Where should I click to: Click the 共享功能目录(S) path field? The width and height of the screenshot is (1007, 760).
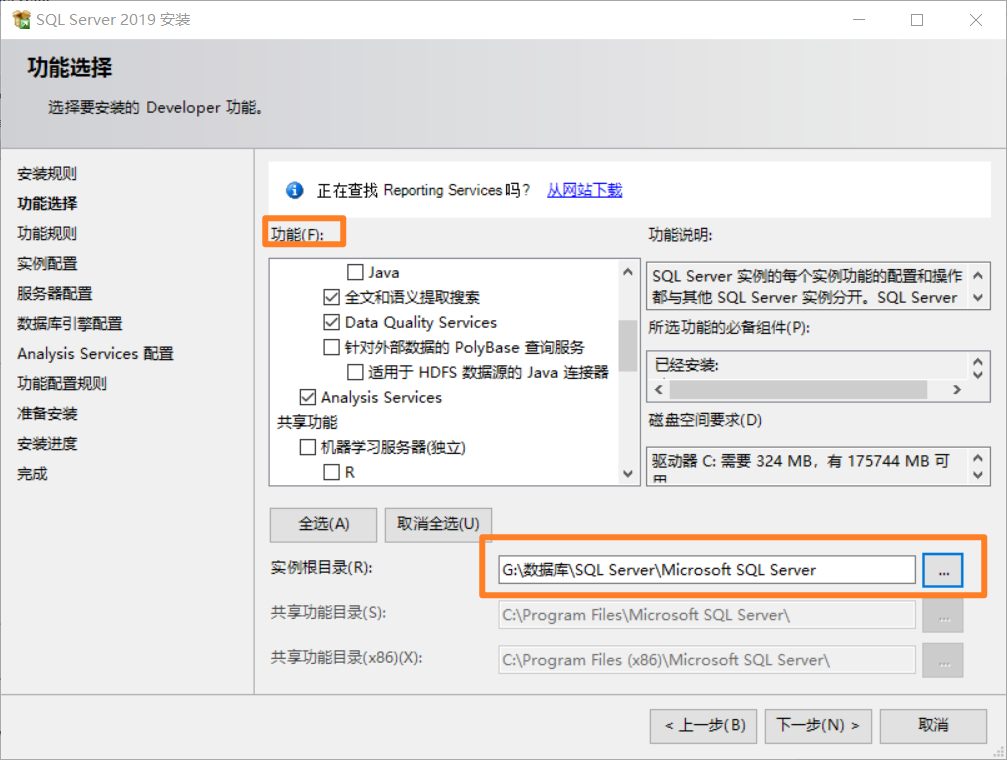706,615
